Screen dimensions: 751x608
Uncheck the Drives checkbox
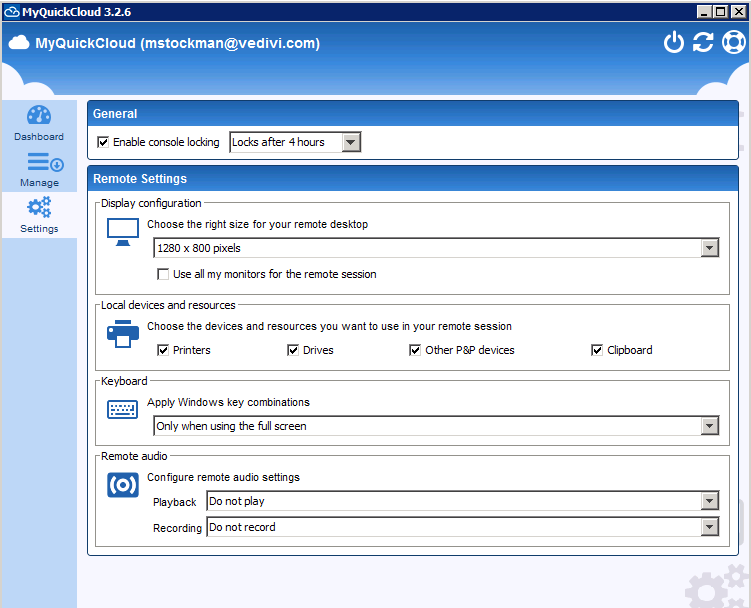pyautogui.click(x=293, y=350)
